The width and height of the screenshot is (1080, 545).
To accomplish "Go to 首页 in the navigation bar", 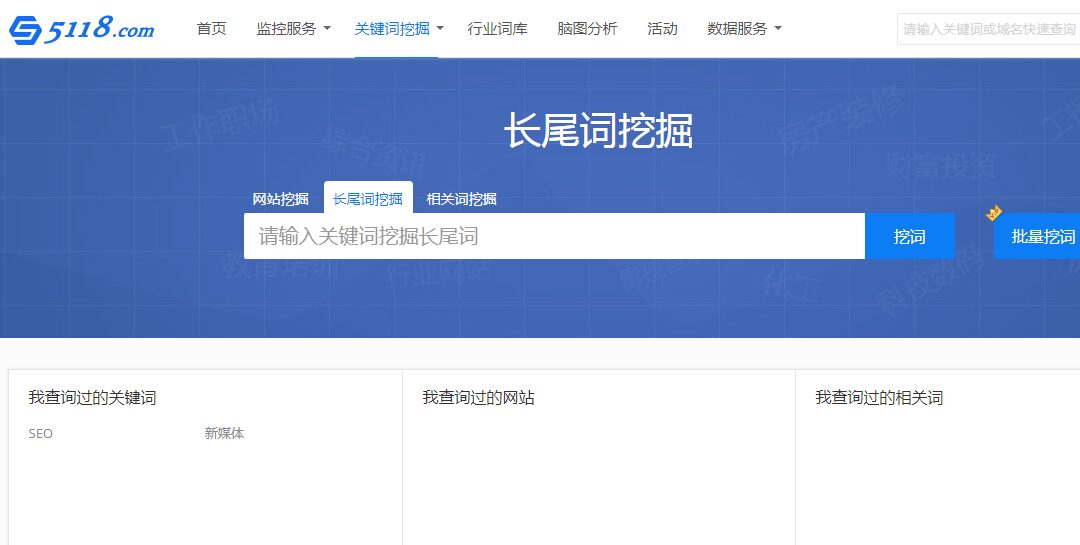I will [x=211, y=29].
